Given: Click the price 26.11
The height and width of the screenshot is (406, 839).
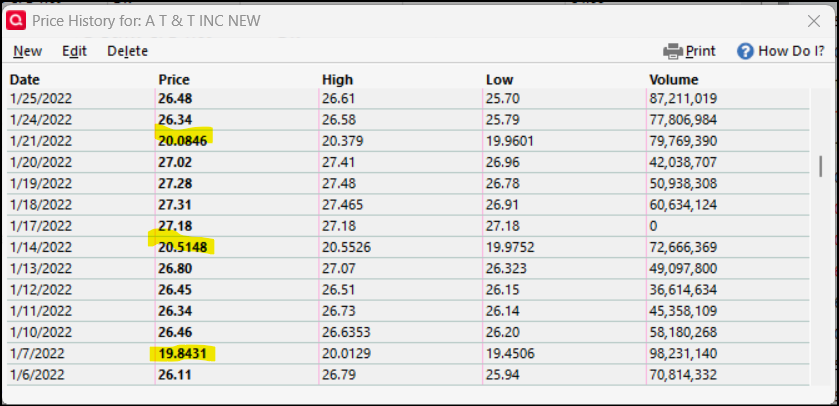Looking at the screenshot, I should (x=175, y=375).
